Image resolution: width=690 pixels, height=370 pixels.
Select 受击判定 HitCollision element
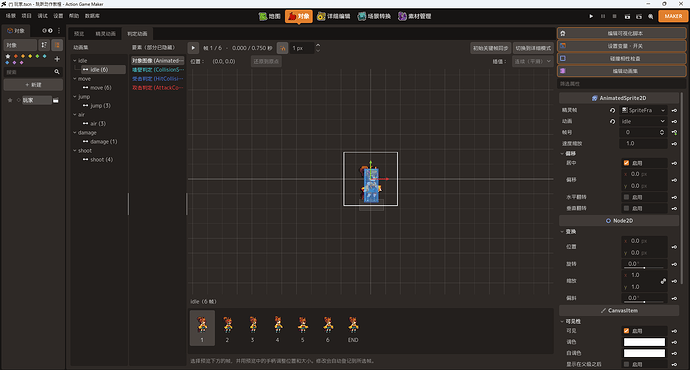click(x=158, y=79)
